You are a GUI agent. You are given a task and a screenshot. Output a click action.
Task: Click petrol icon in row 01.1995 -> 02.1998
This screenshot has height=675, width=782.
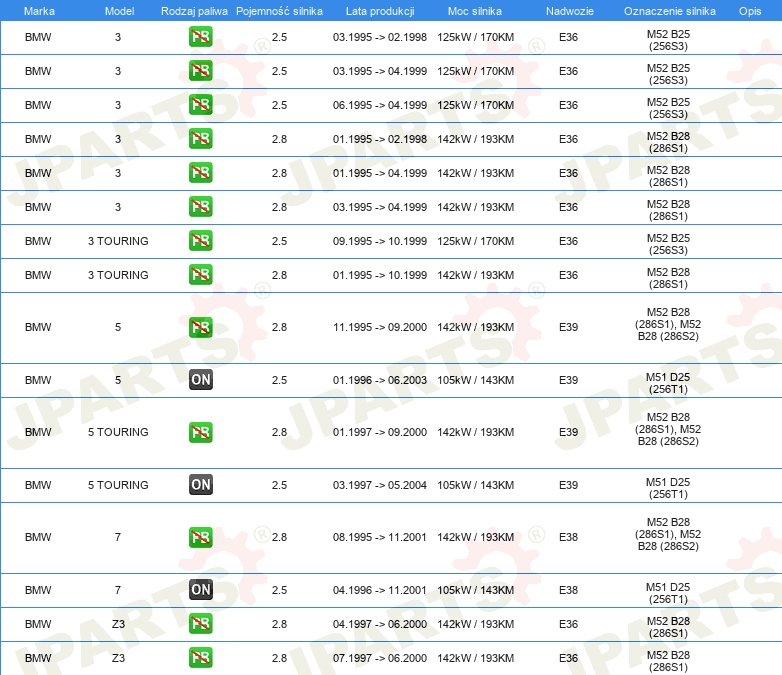point(200,139)
